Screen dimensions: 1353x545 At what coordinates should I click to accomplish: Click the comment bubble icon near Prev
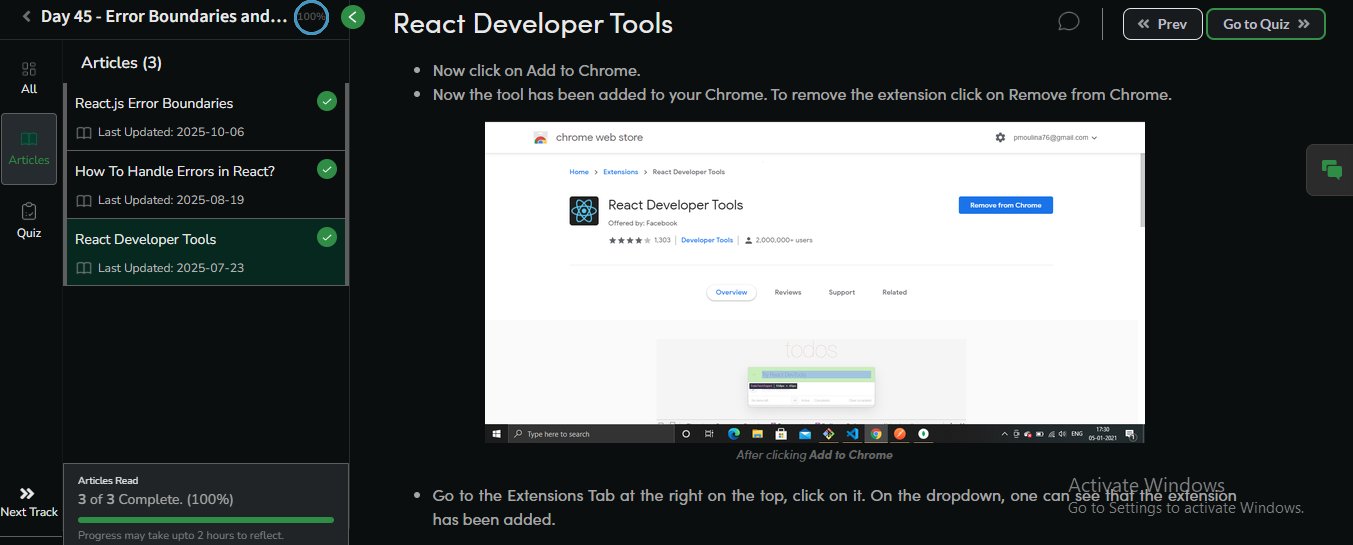point(1069,22)
